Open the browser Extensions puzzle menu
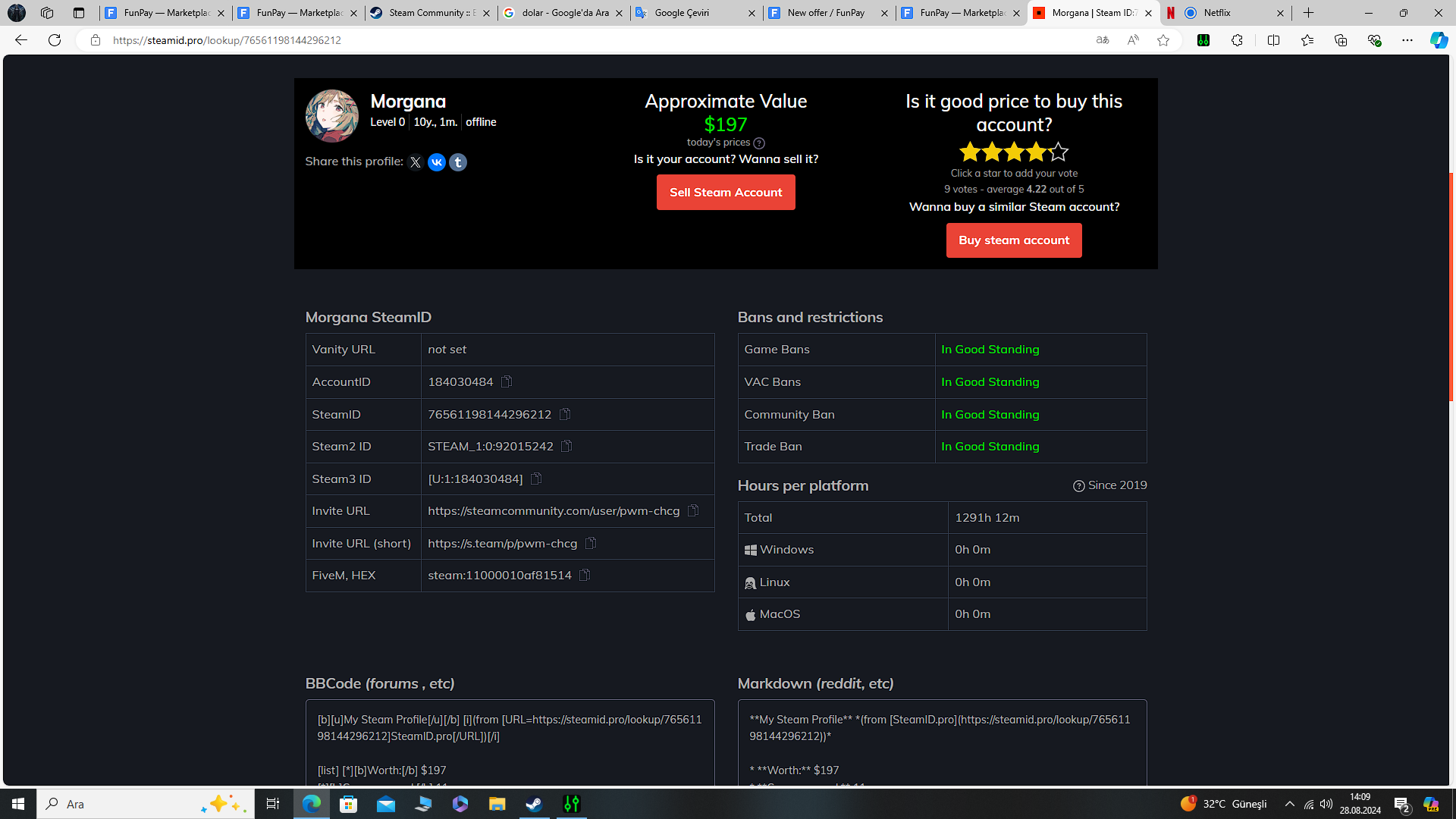The width and height of the screenshot is (1456, 819). pyautogui.click(x=1237, y=40)
